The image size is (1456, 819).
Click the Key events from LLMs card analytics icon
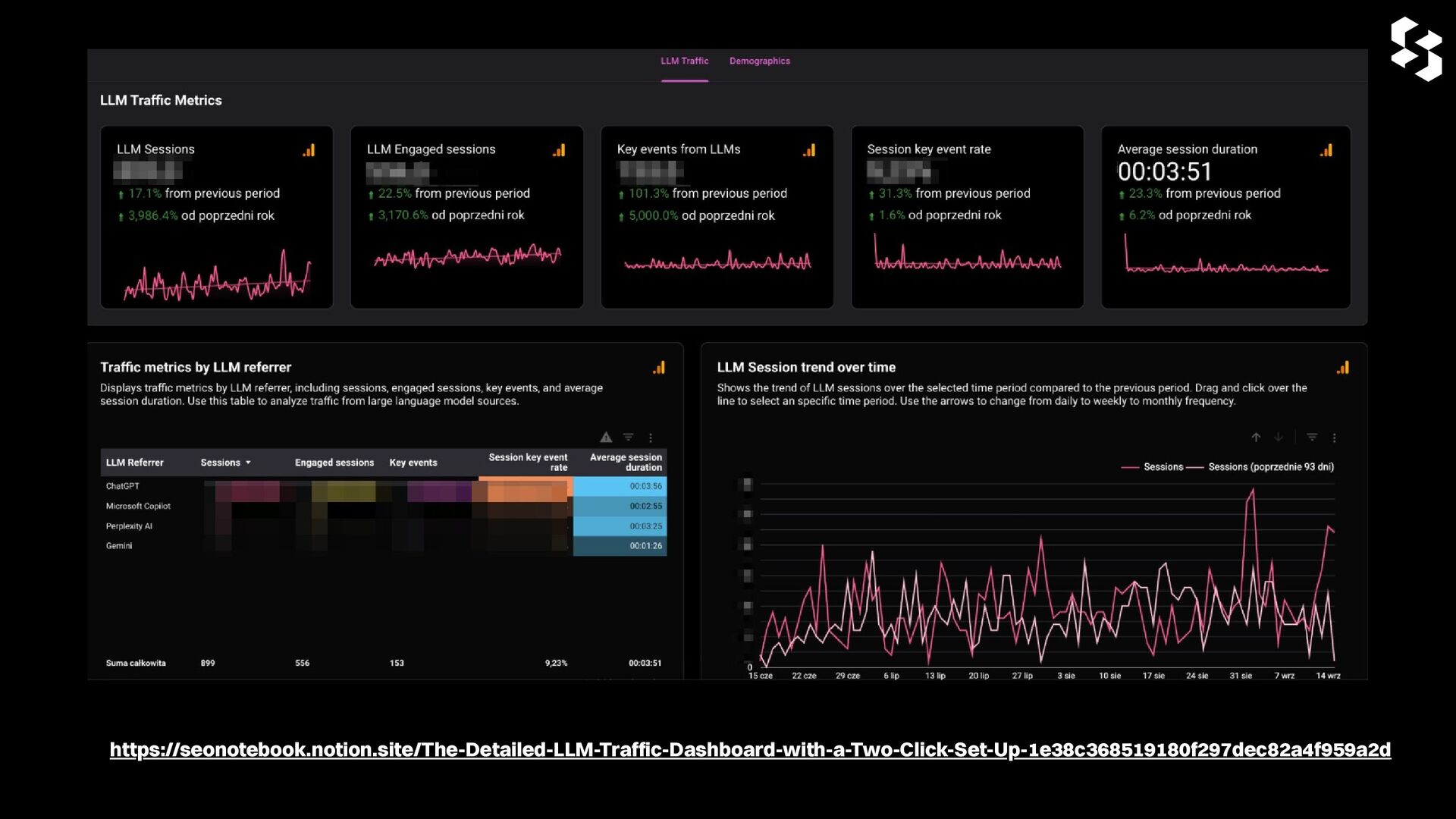point(809,150)
